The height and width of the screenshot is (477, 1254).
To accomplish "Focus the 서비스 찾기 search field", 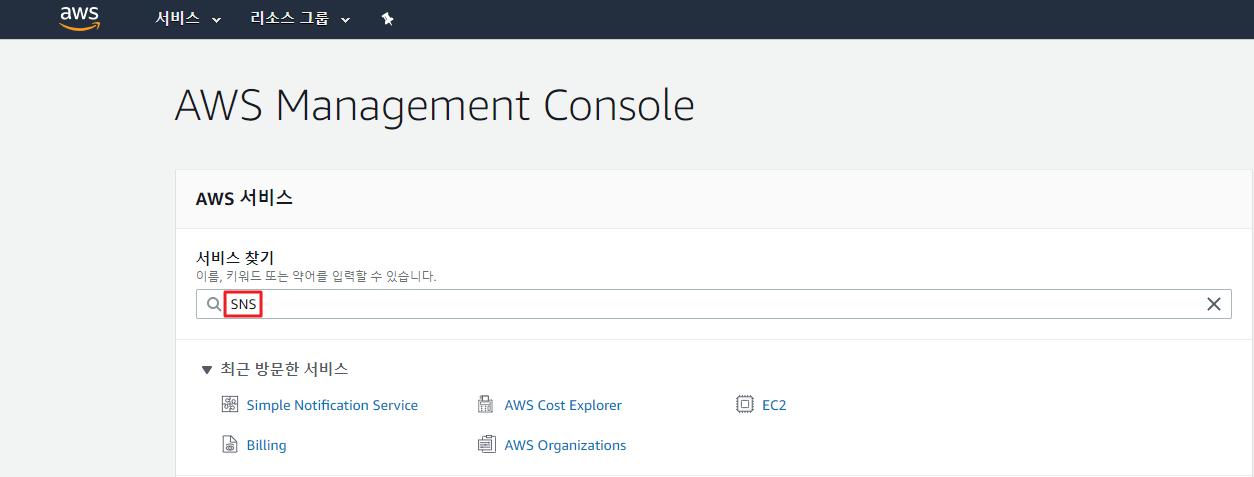I will pos(700,304).
